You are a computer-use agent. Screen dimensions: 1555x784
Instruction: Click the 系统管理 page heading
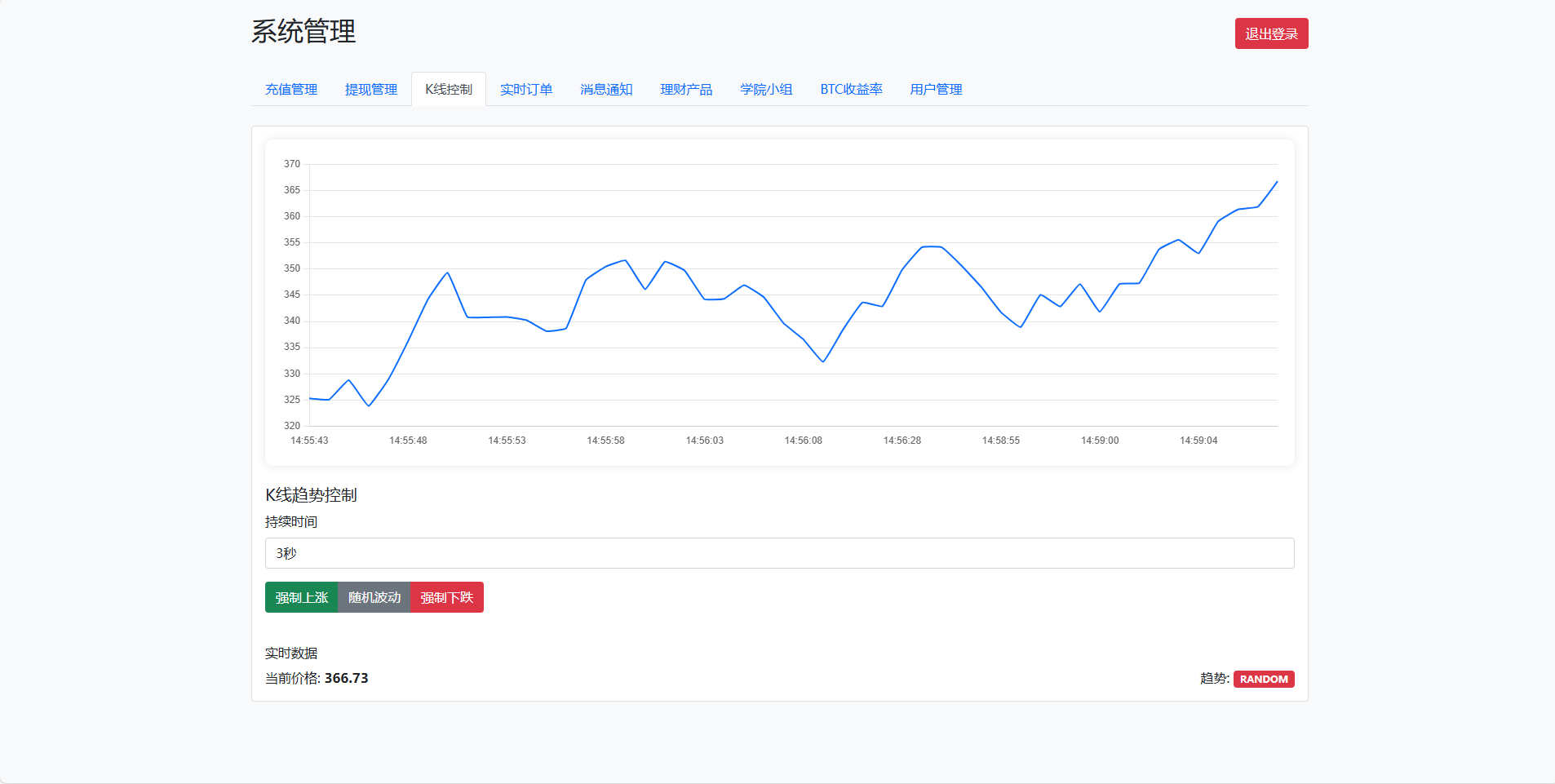point(303,32)
